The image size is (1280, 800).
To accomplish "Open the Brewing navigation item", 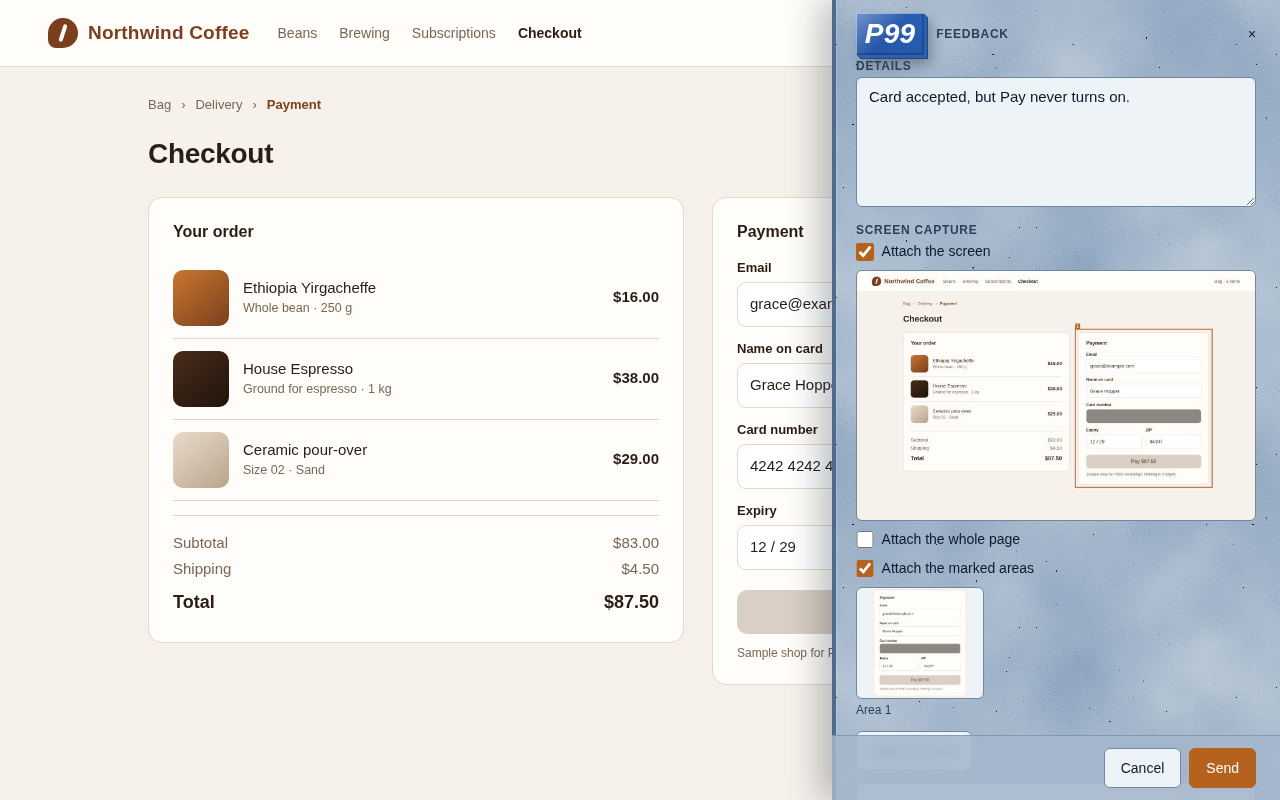I will (364, 33).
